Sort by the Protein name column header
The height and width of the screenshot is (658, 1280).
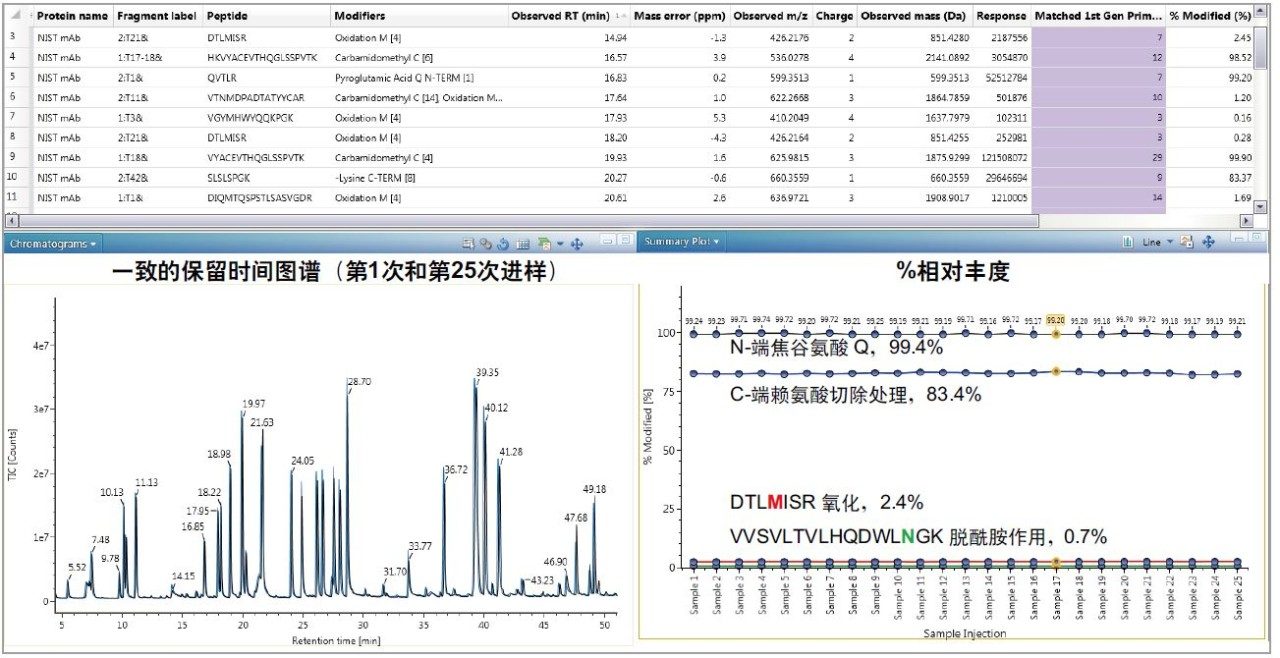[x=72, y=16]
